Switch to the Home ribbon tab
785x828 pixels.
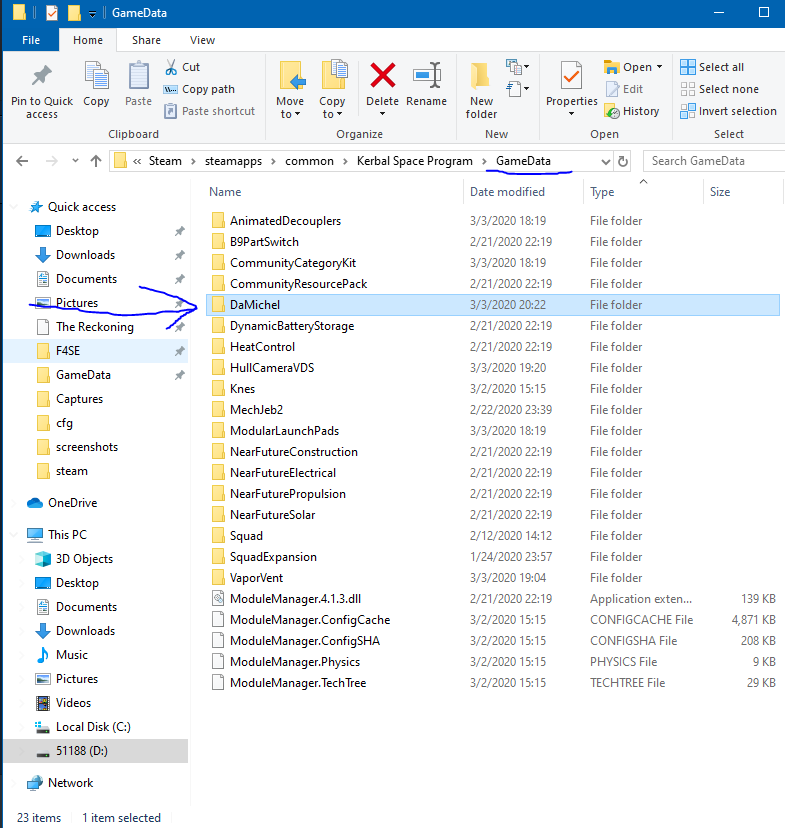(88, 40)
